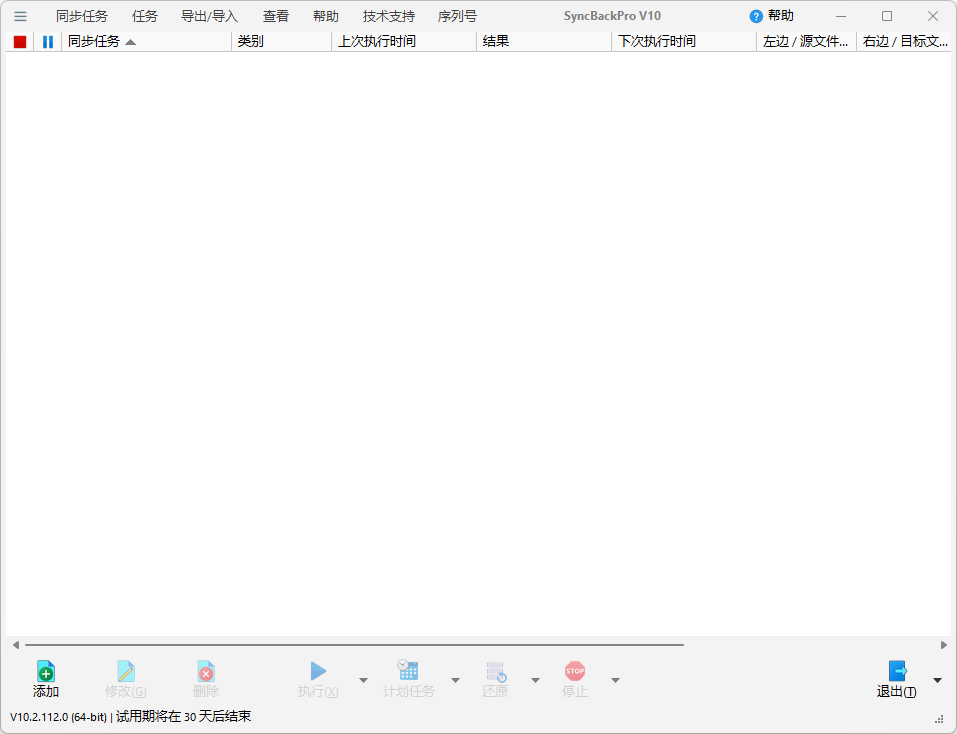Click the 修改(G) modify icon
This screenshot has height=734, width=957.
pyautogui.click(x=126, y=671)
